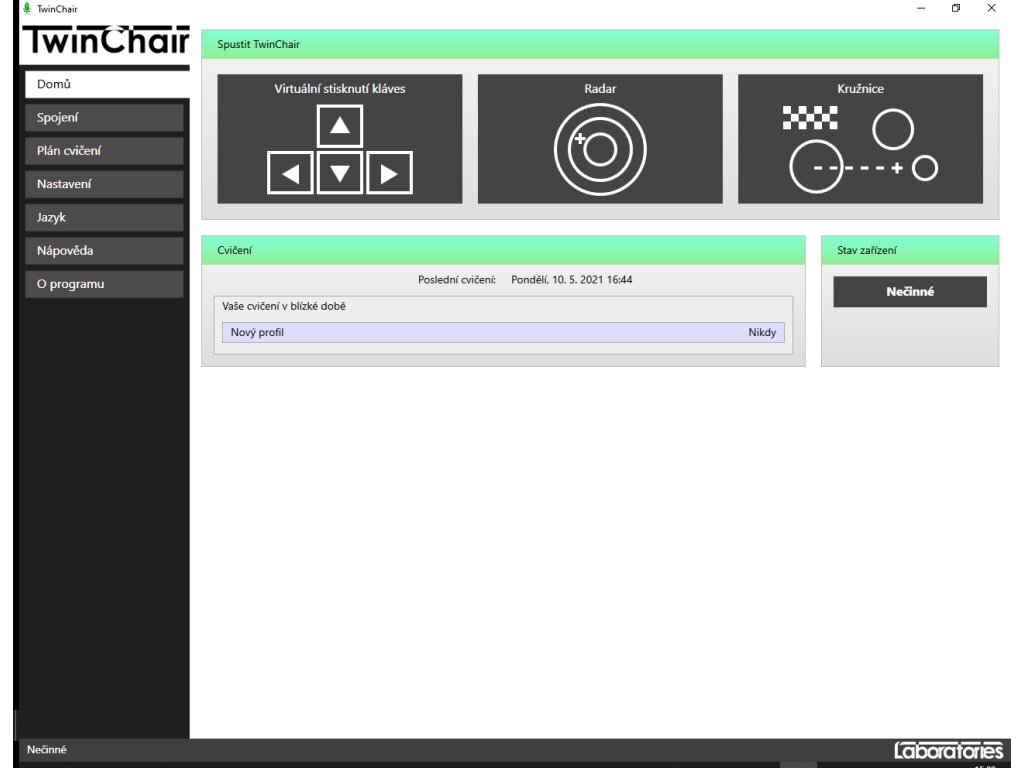Screen dimensions: 1024x768
Task: Go to Plán cvičení section
Action: tap(104, 151)
